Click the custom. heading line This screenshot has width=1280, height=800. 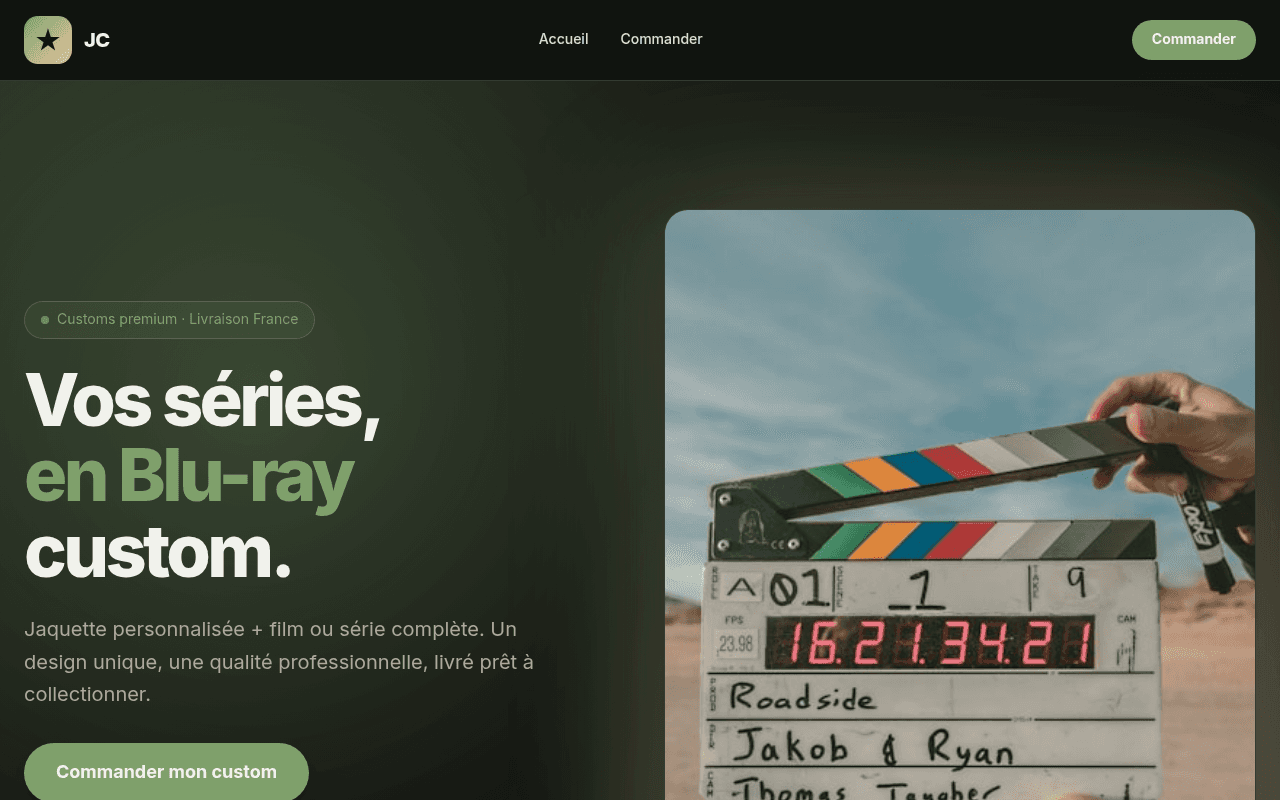point(158,552)
